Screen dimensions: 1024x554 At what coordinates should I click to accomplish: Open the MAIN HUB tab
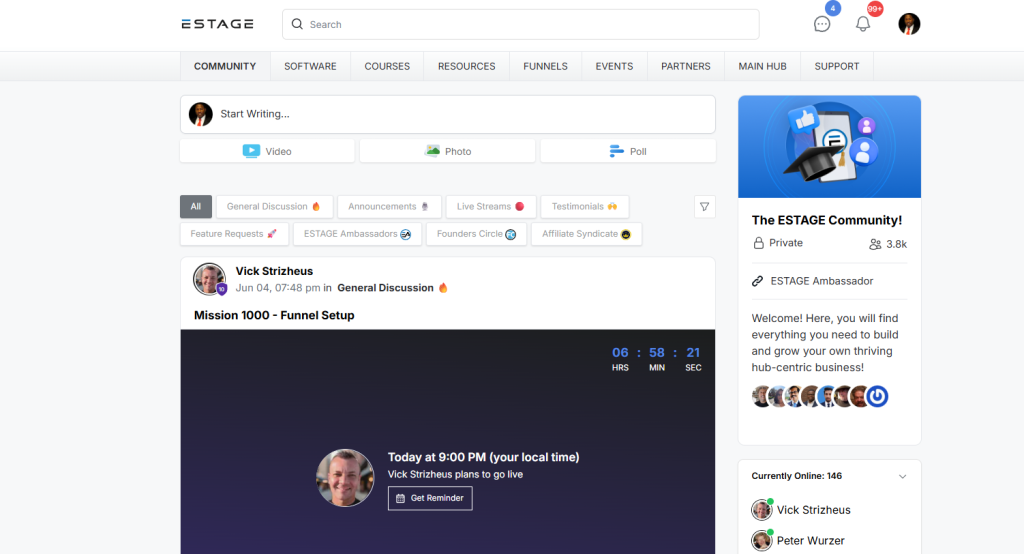coord(762,66)
